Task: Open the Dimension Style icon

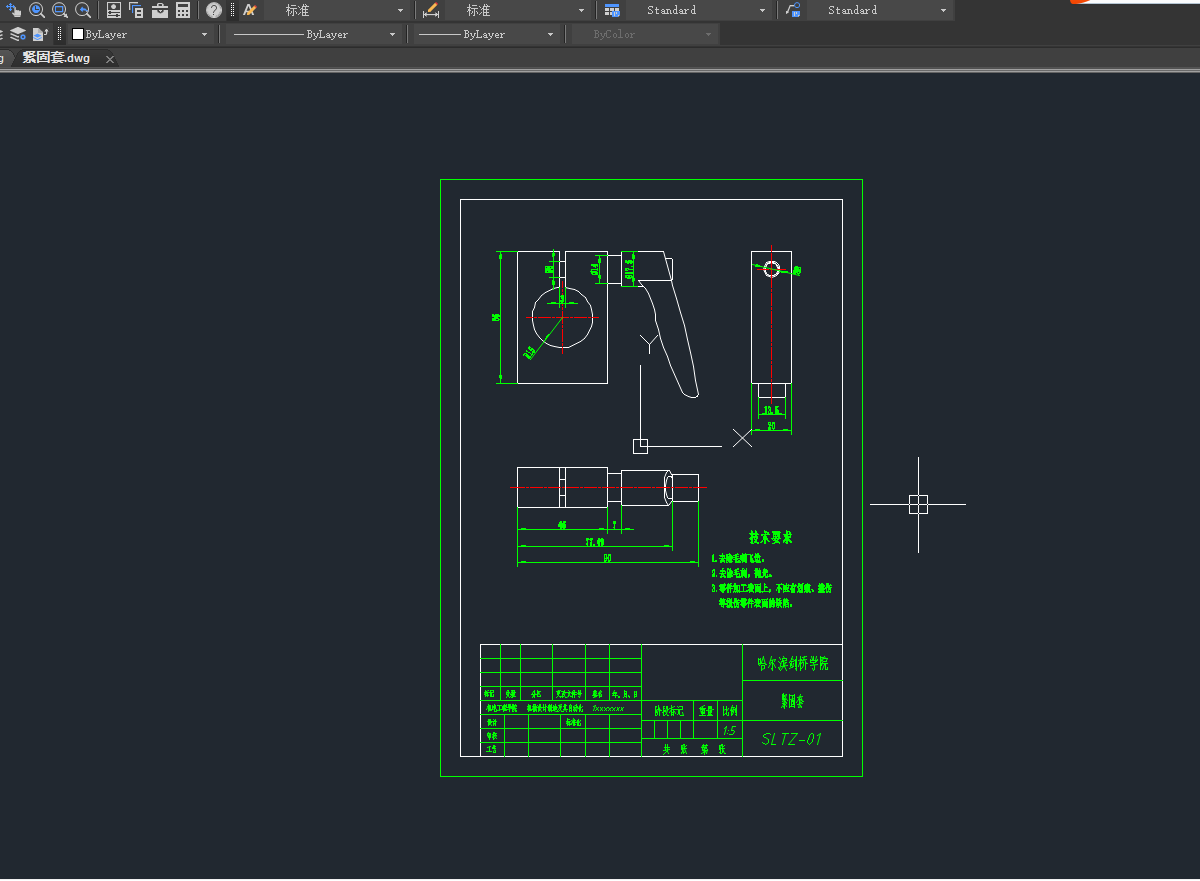Action: [431, 10]
